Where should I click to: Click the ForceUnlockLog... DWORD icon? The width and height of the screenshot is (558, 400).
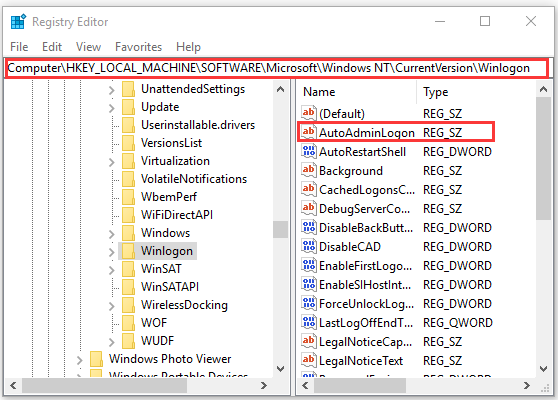tap(308, 304)
